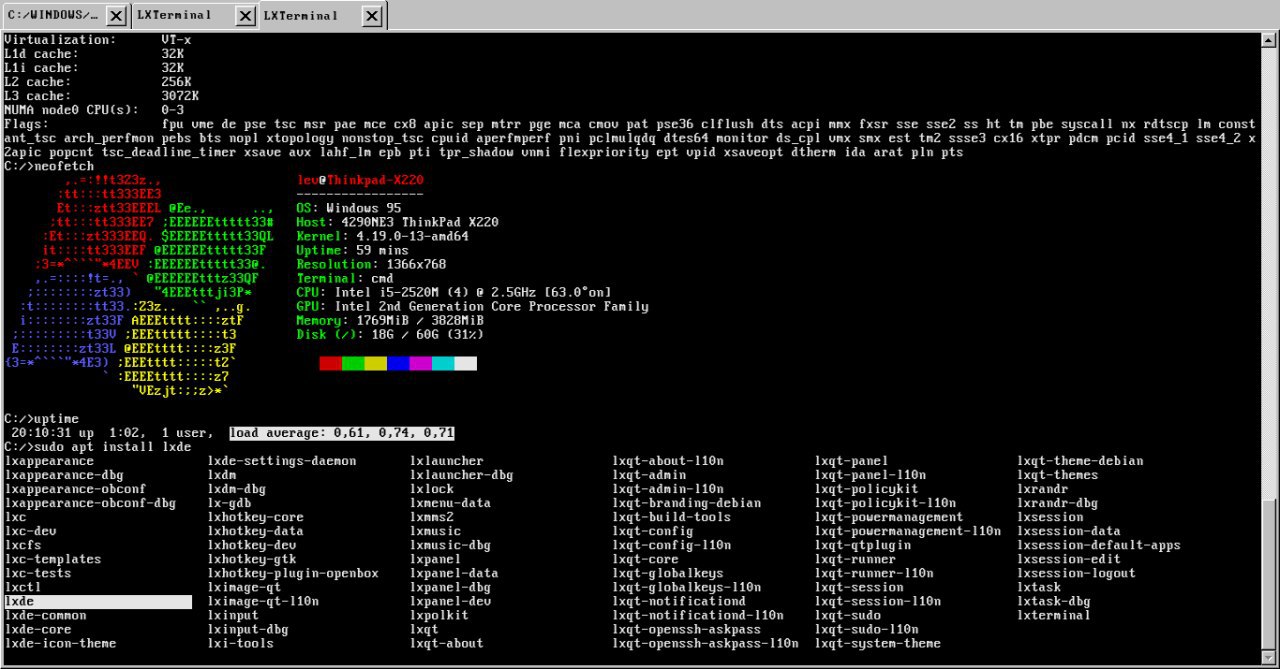Click the GPU Intel 2nd Generation line
1280x669 pixels.
[473, 306]
